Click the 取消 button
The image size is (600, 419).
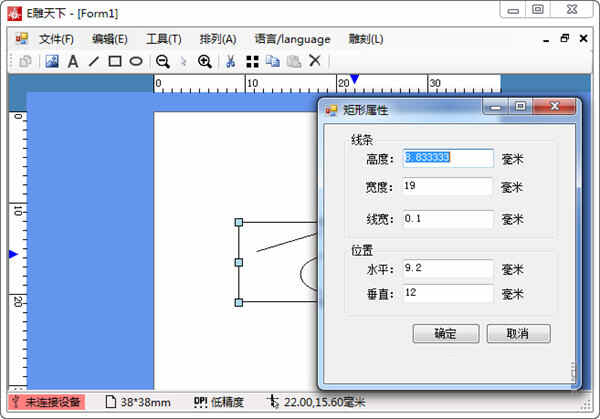pos(518,334)
